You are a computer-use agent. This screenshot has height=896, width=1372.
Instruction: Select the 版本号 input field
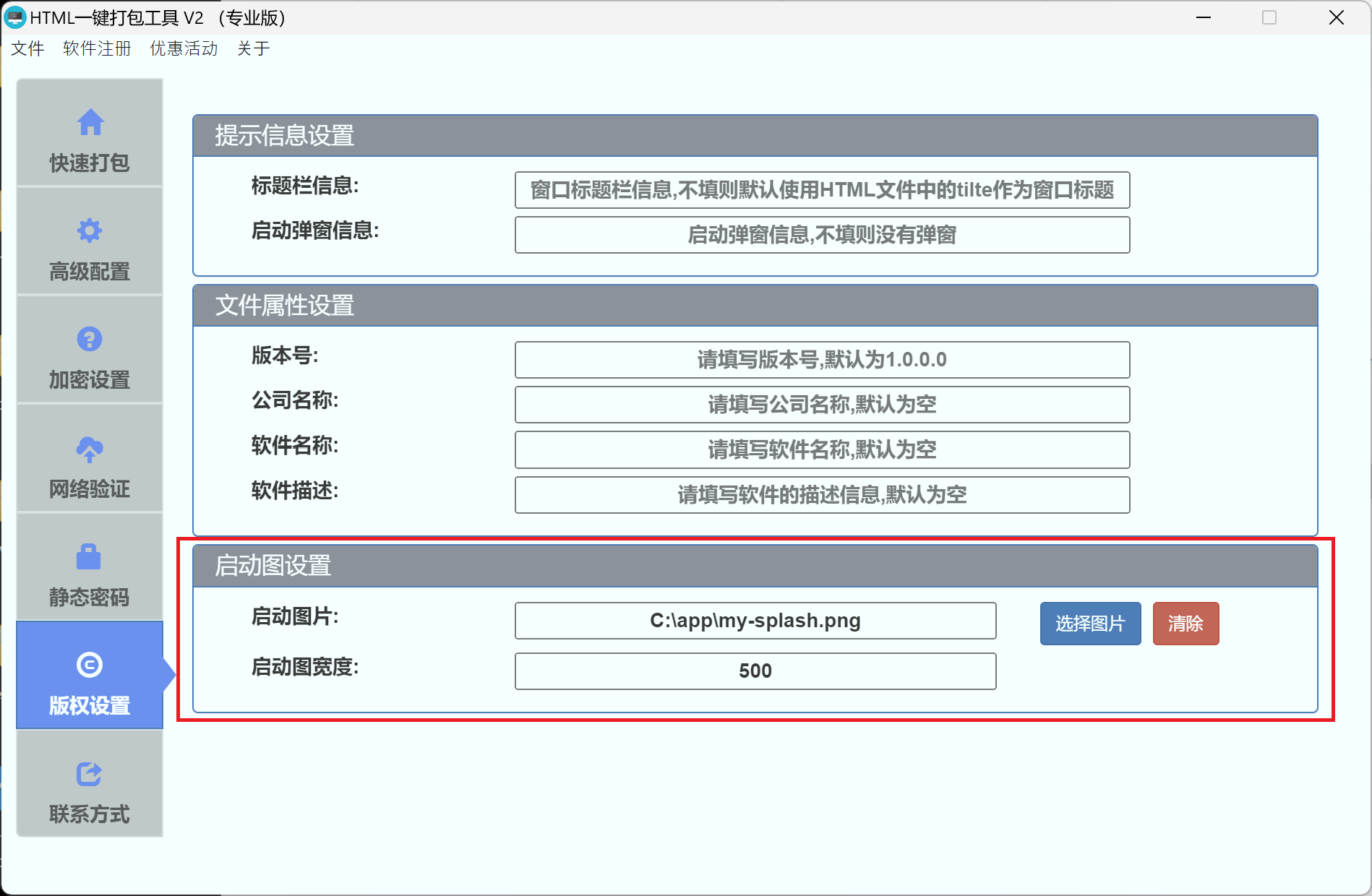click(x=822, y=360)
